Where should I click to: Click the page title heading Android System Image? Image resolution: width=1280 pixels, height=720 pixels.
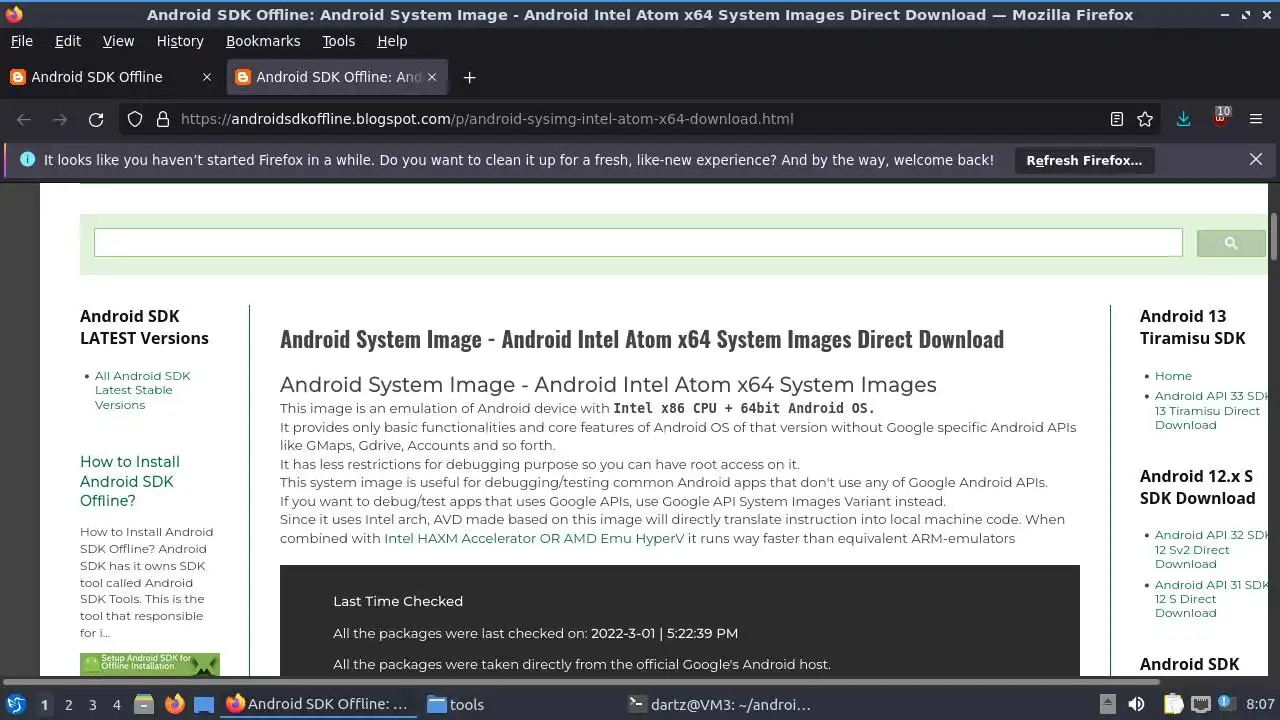point(642,339)
